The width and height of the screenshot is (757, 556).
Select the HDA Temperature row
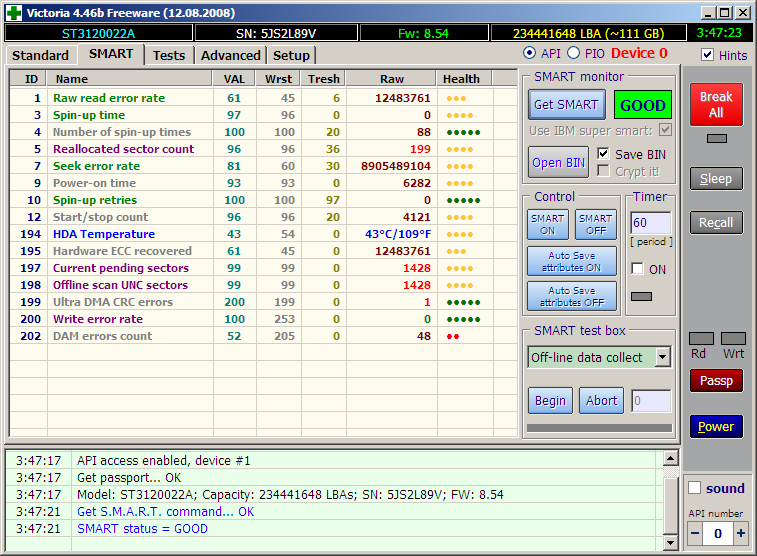pyautogui.click(x=263, y=234)
